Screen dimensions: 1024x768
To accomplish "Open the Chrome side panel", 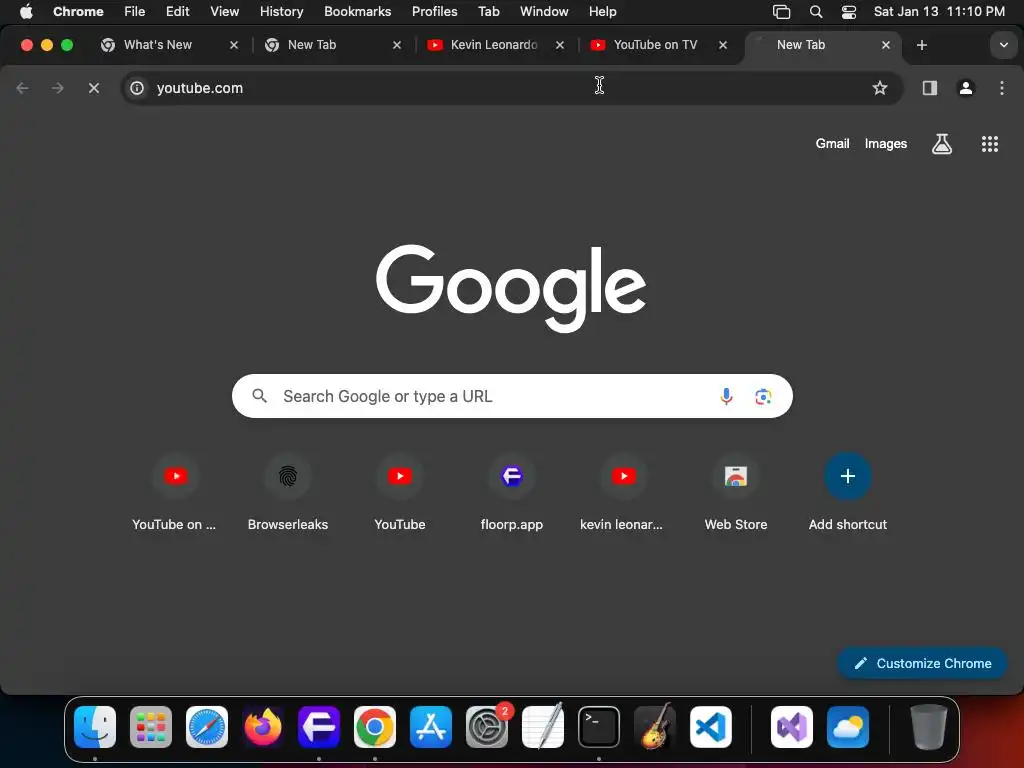I will [x=929, y=88].
